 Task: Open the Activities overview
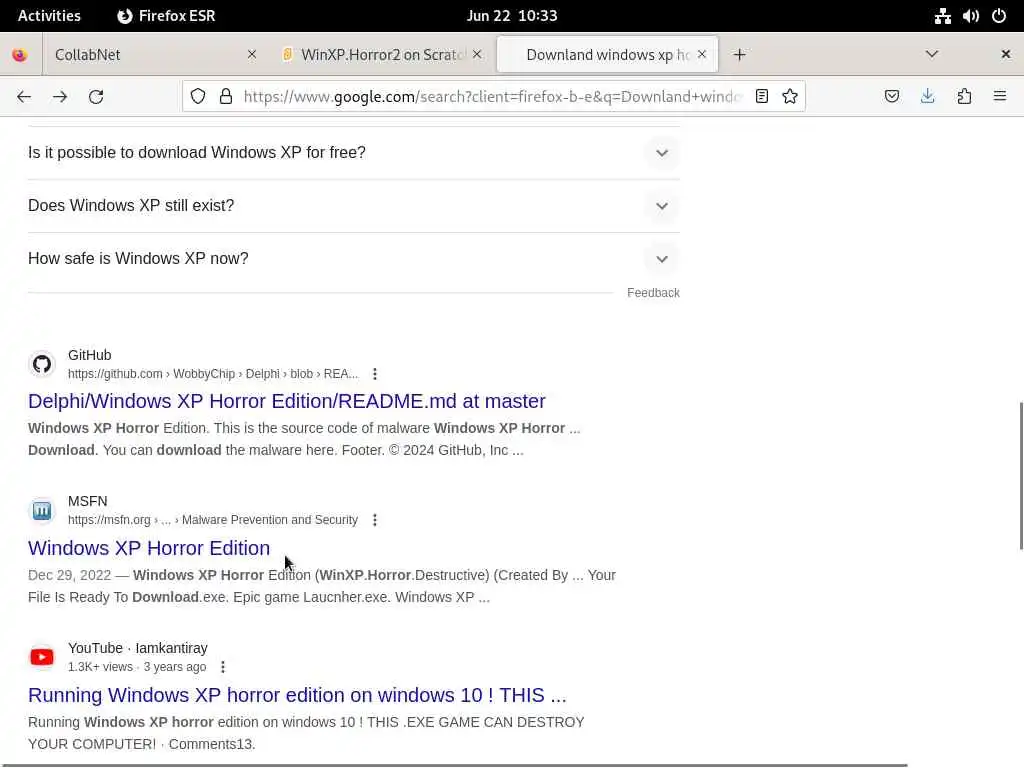pos(49,16)
